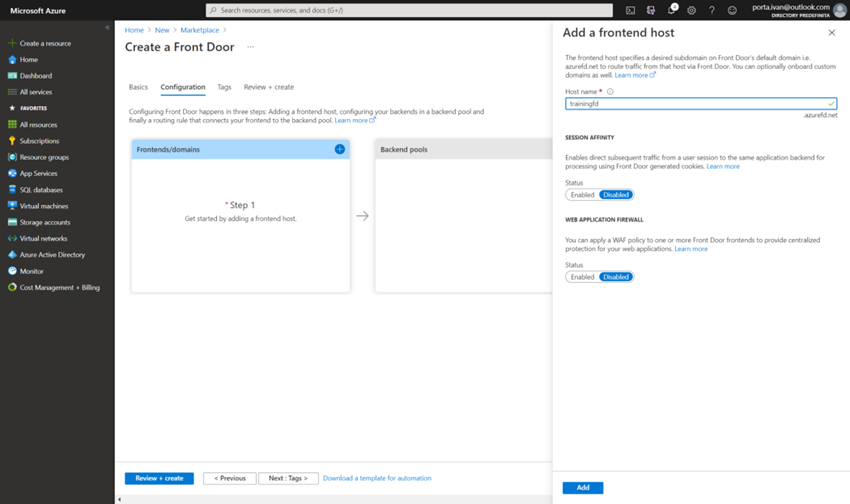Click the Storage accounts icon
Image resolution: width=850 pixels, height=504 pixels.
click(x=12, y=222)
